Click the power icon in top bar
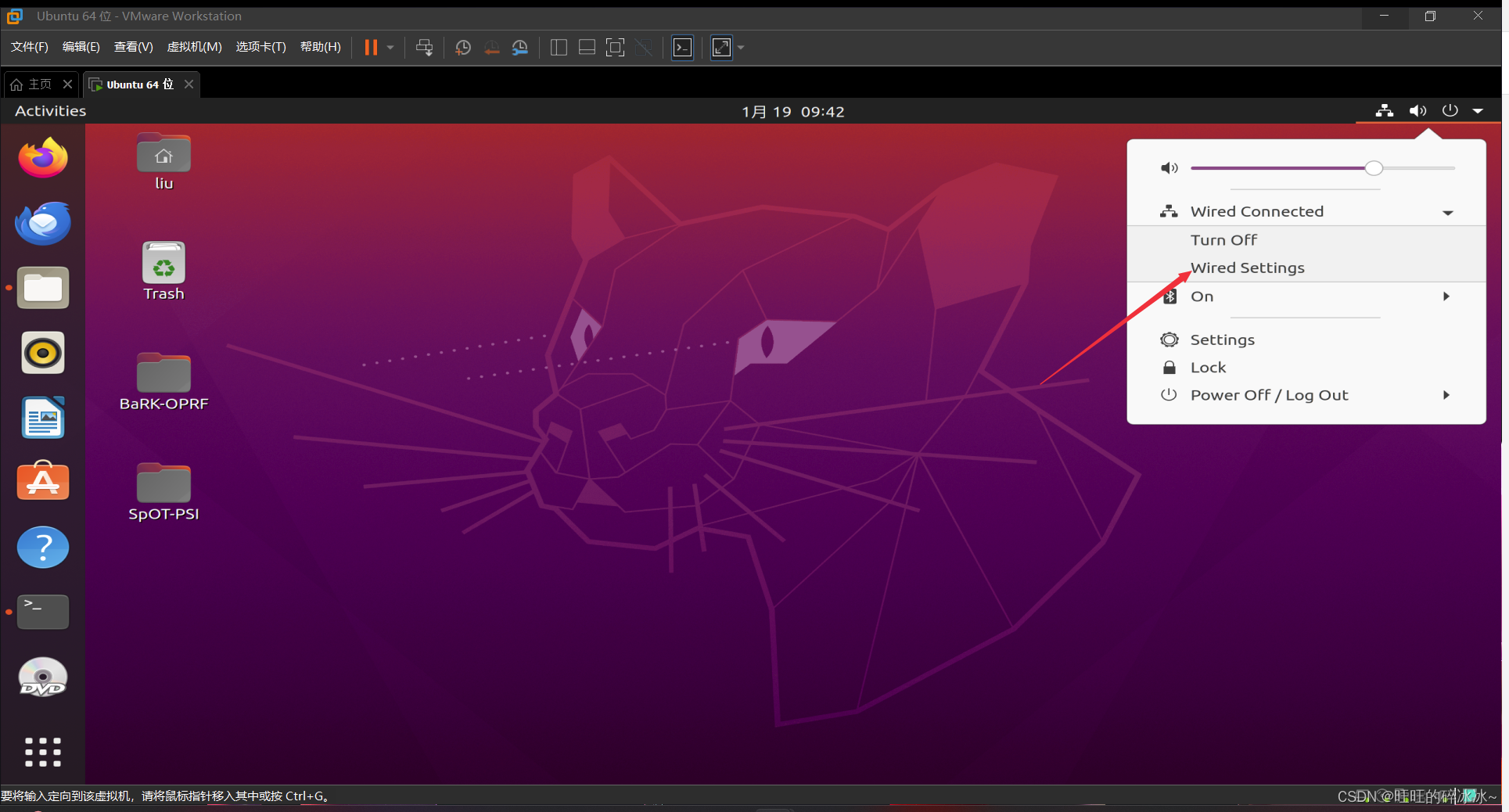The image size is (1509, 812). tap(1450, 110)
